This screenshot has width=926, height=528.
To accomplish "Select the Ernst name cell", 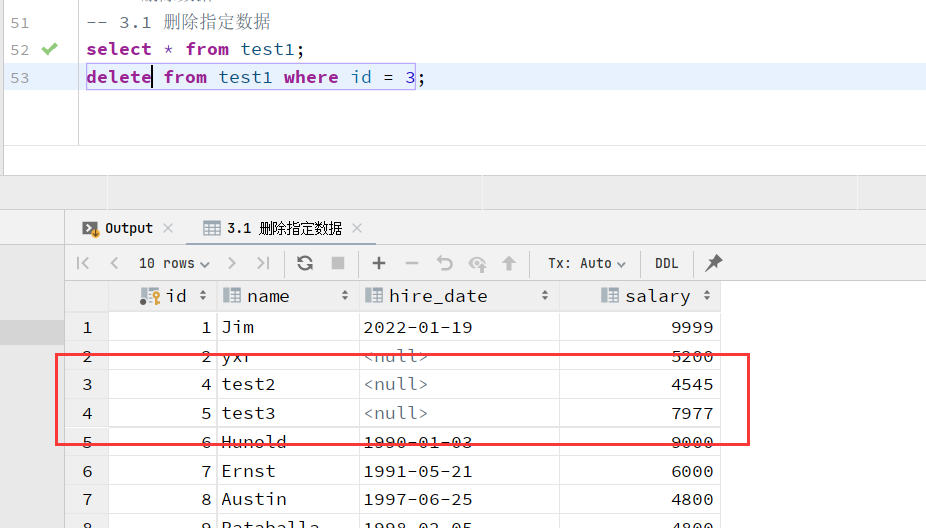I will tap(288, 471).
